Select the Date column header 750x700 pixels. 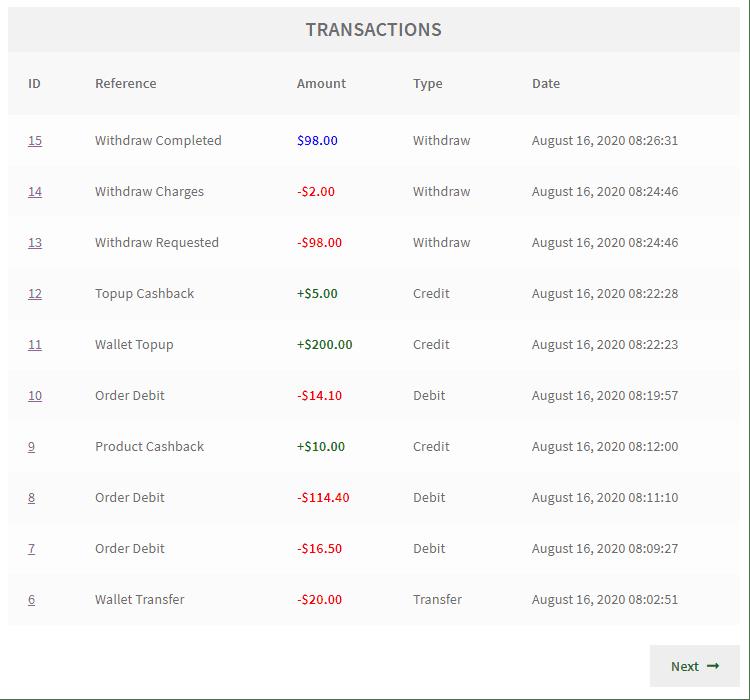(x=546, y=84)
